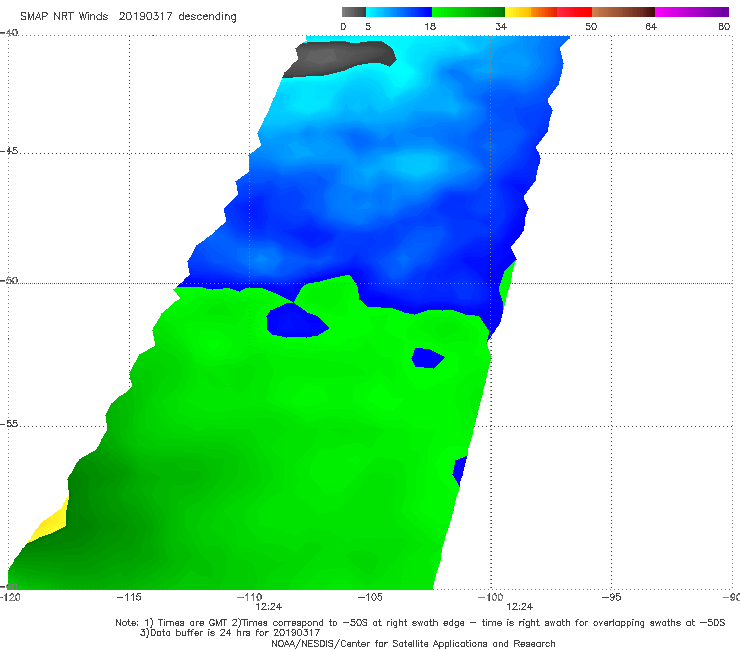Click the red segment of the color bar

574,12
